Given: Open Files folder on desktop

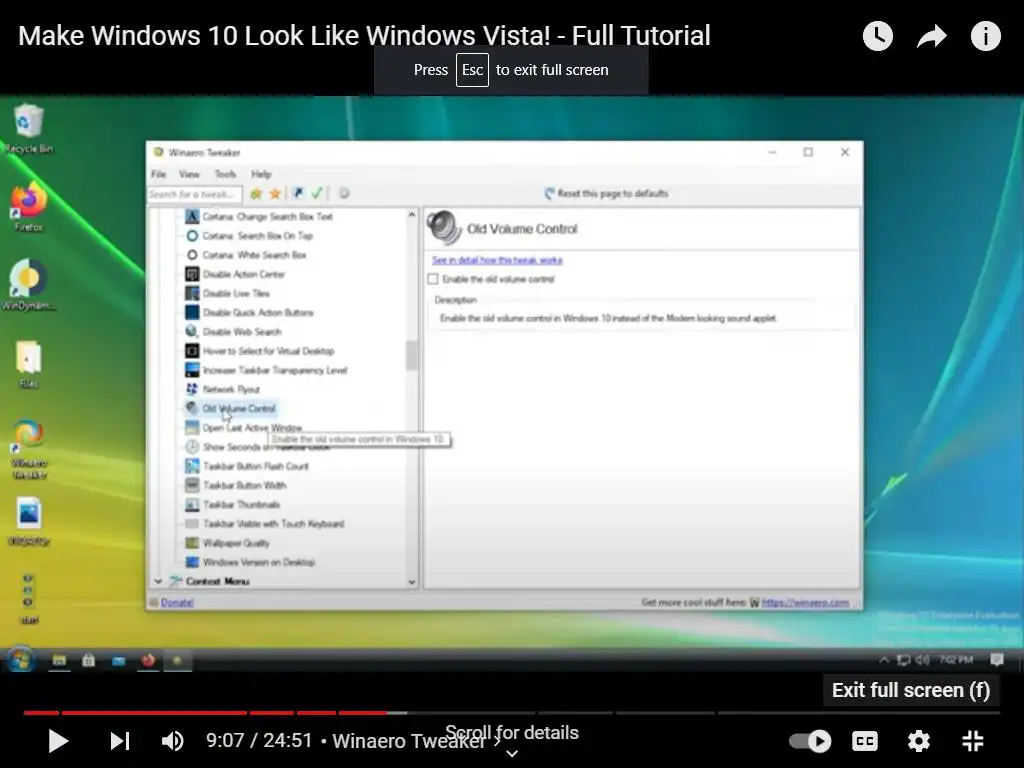Looking at the screenshot, I should pos(28,364).
